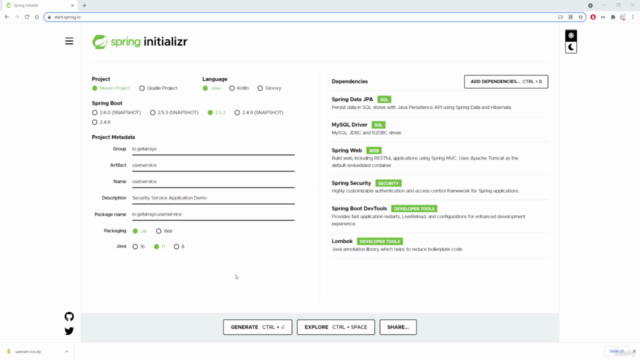Click the Lombok dependency
The width and height of the screenshot is (640, 360).
point(440,245)
